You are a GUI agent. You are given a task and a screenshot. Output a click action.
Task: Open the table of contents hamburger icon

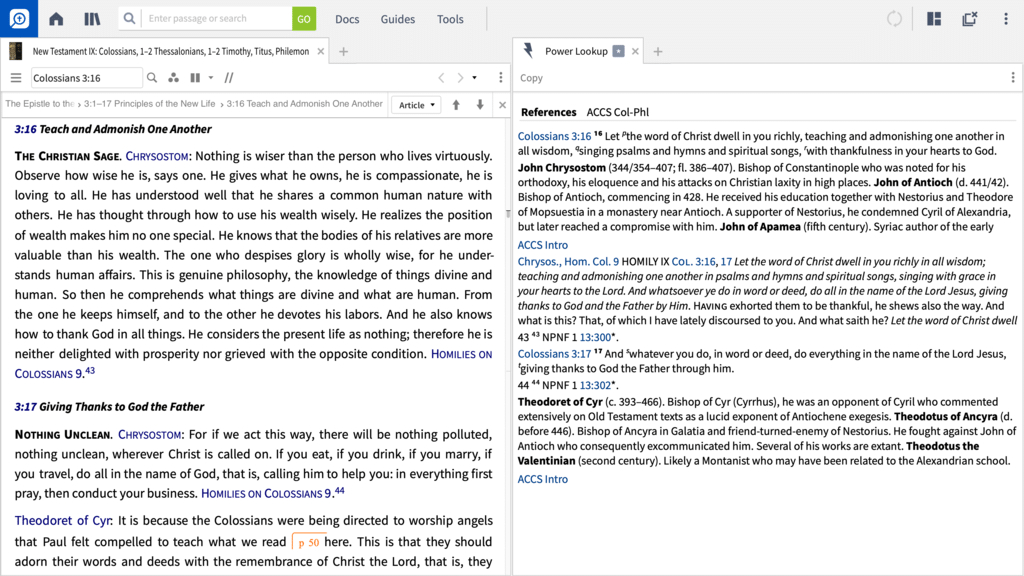click(16, 78)
